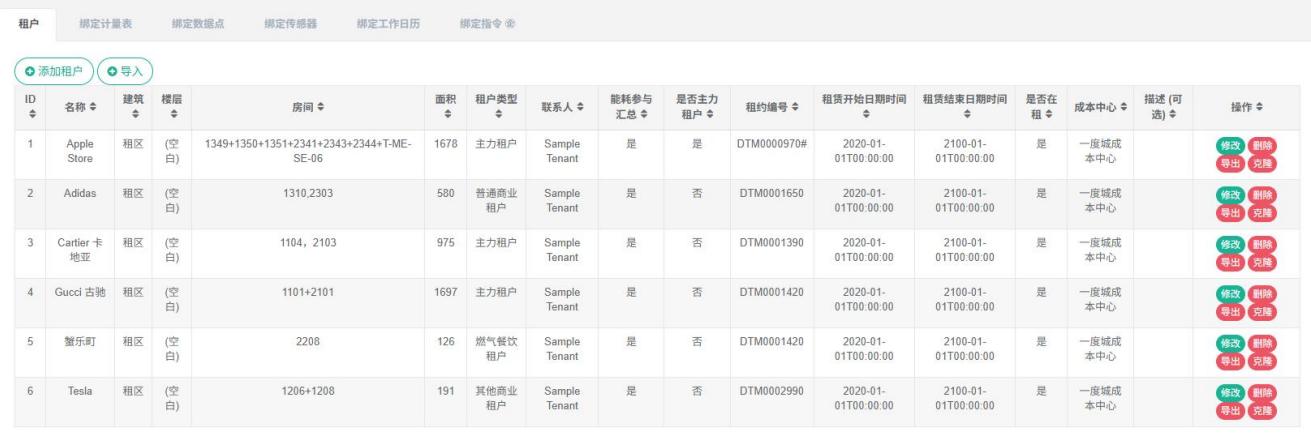Delete the Adidas tenant with 删除
The height and width of the screenshot is (433, 1311).
click(1261, 195)
